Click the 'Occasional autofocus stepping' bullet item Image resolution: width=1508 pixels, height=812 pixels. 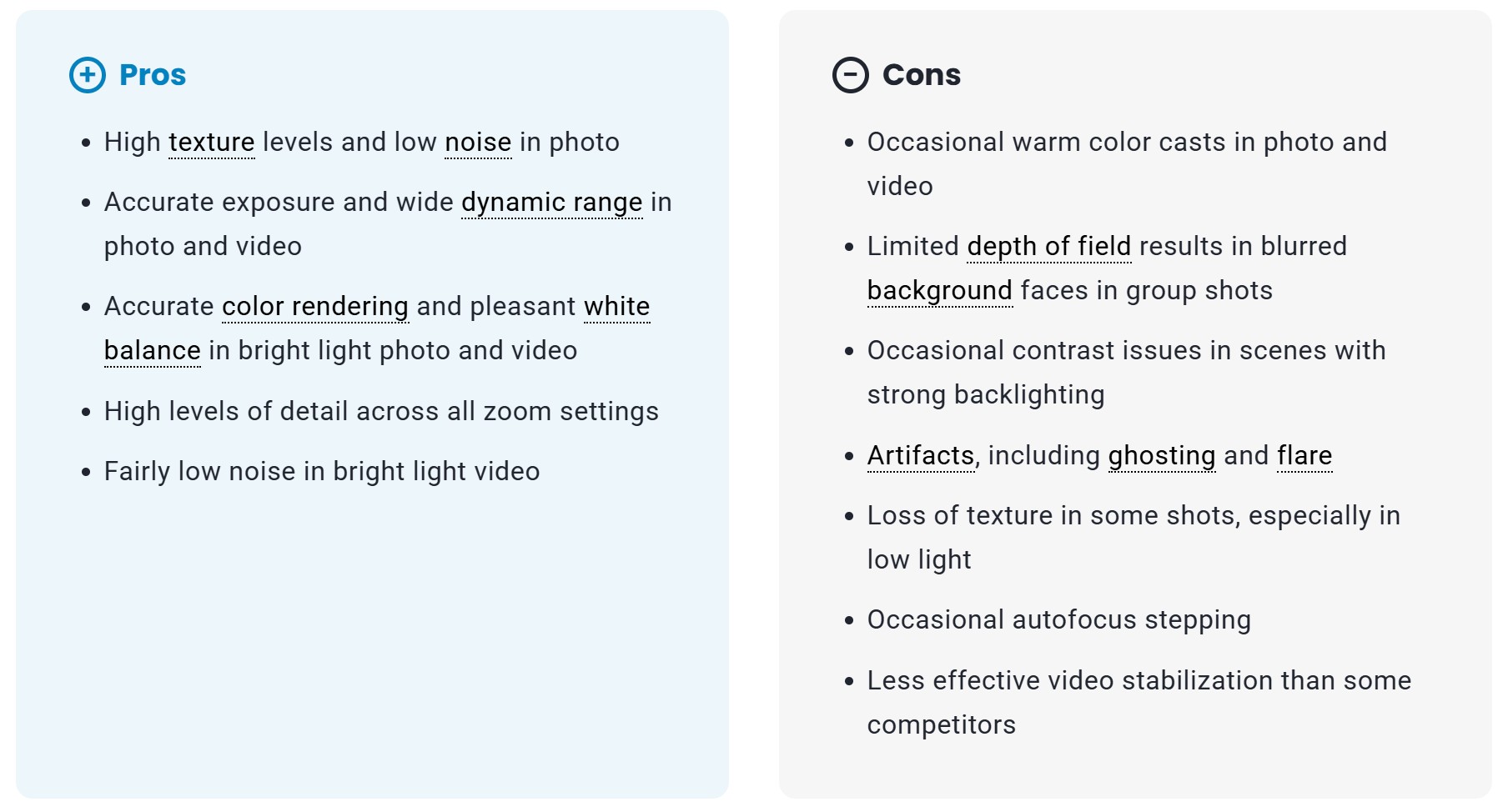click(1059, 620)
